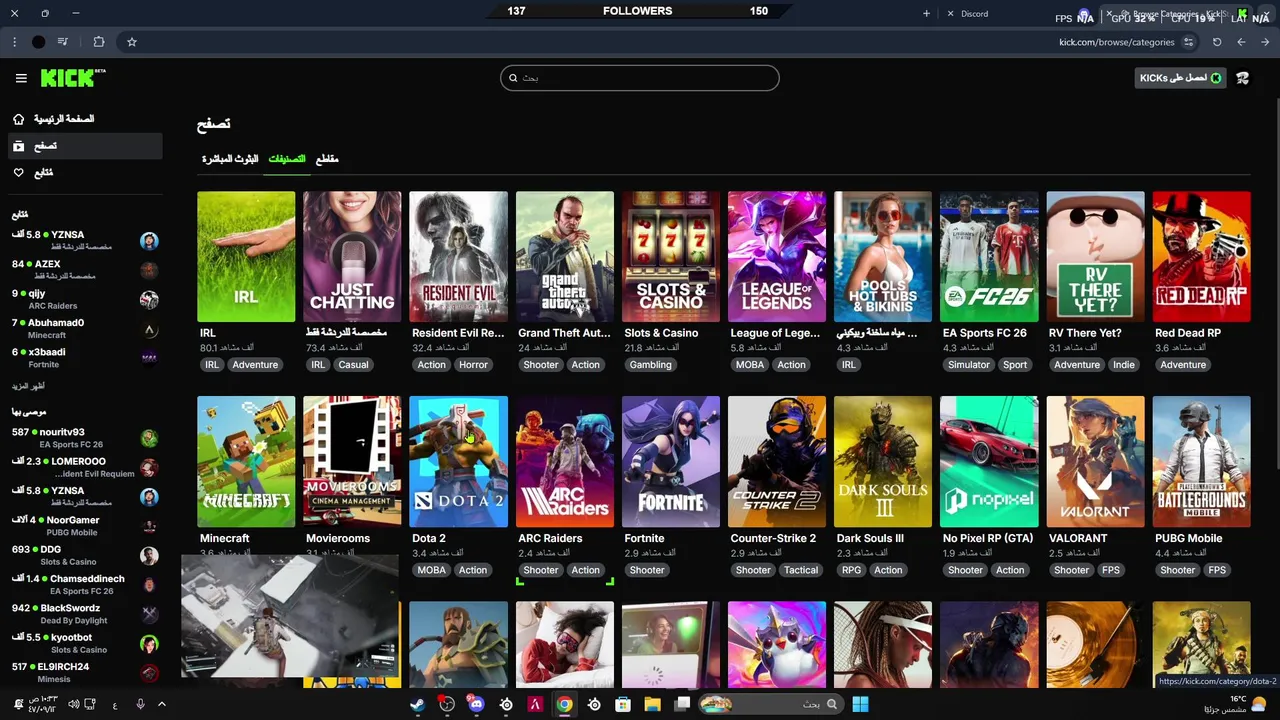Click the KICKs purchase button

(x=1180, y=78)
